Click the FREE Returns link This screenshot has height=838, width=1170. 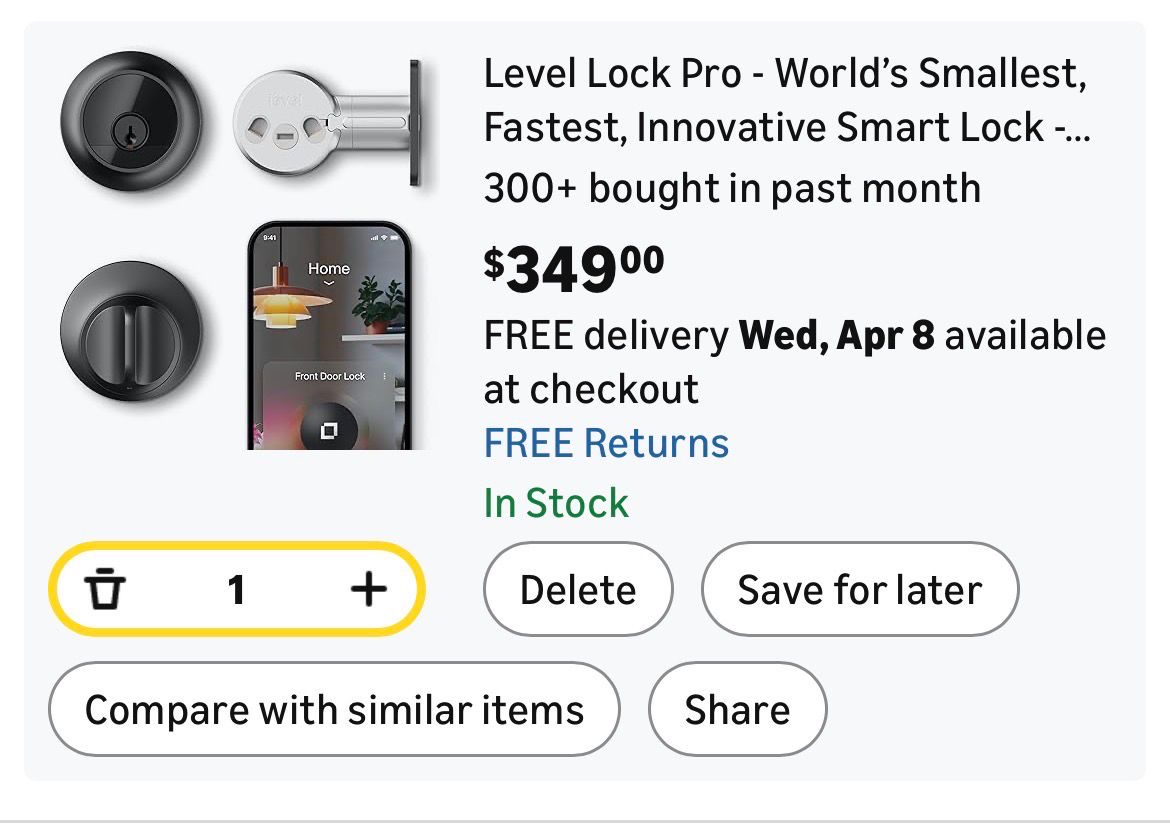(x=606, y=443)
